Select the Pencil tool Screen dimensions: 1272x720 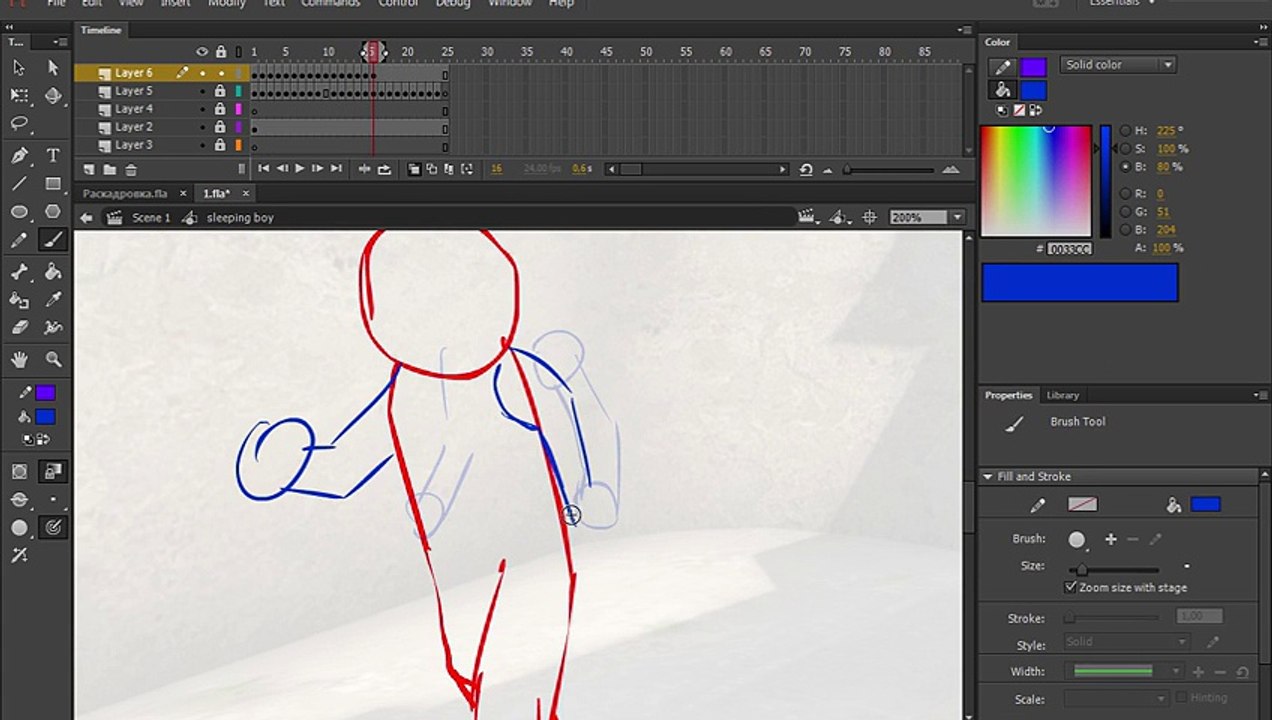[19, 240]
